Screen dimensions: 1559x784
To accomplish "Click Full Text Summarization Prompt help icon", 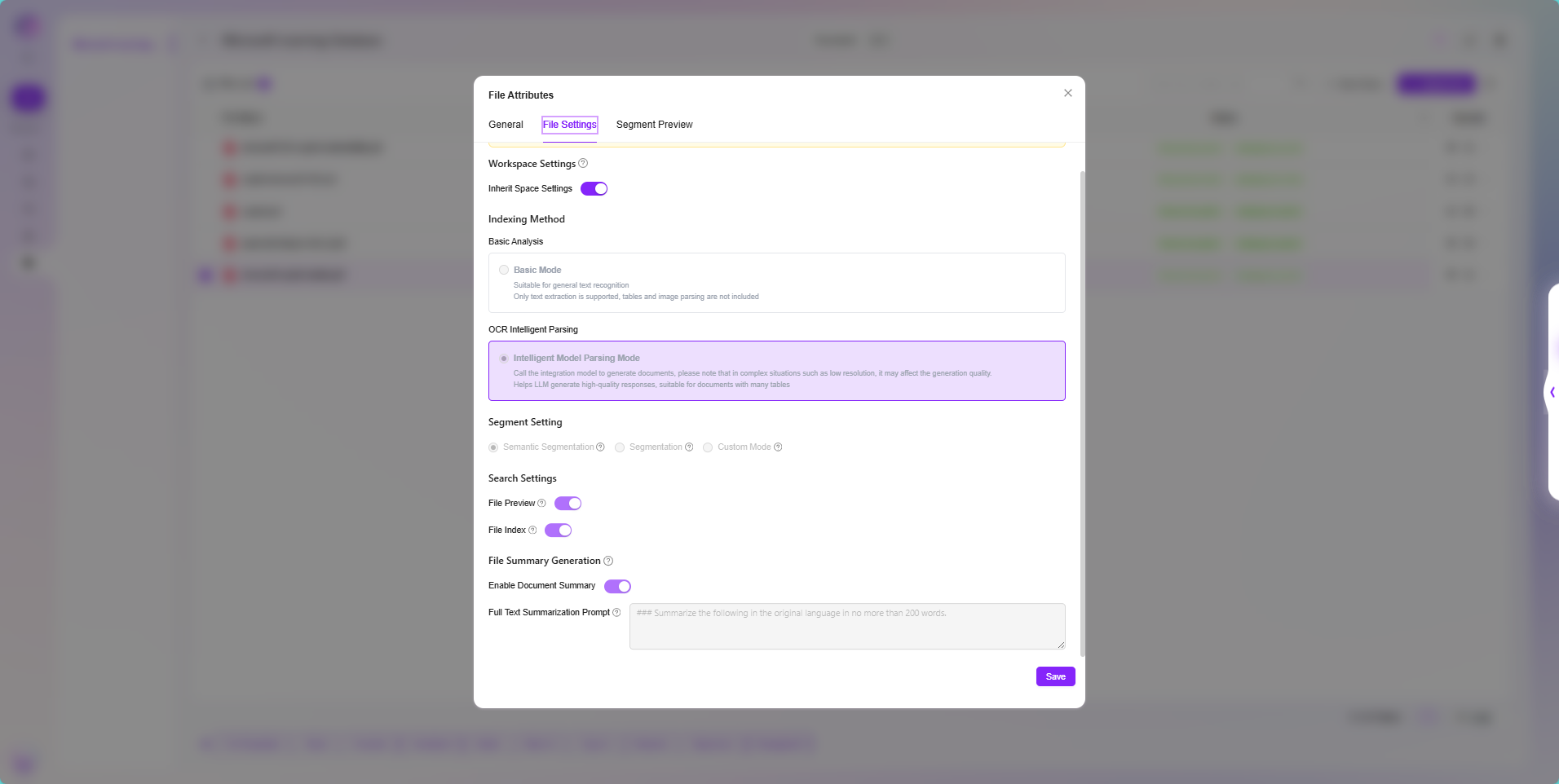I will 616,612.
